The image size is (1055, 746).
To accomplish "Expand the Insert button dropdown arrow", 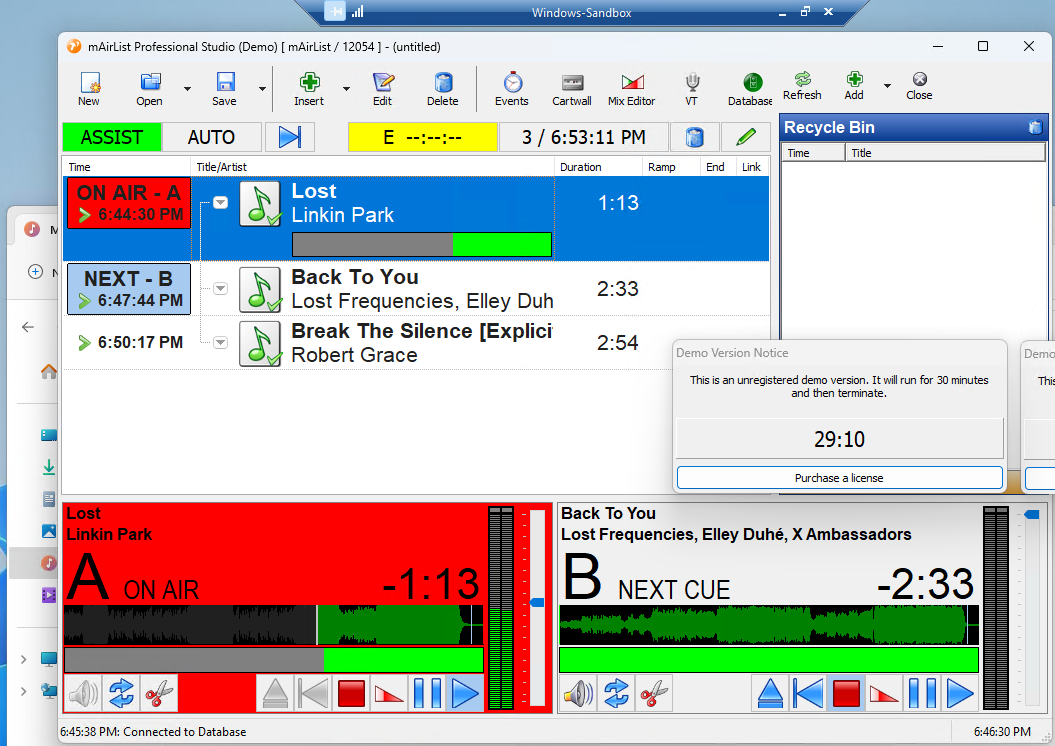I will click(347, 89).
